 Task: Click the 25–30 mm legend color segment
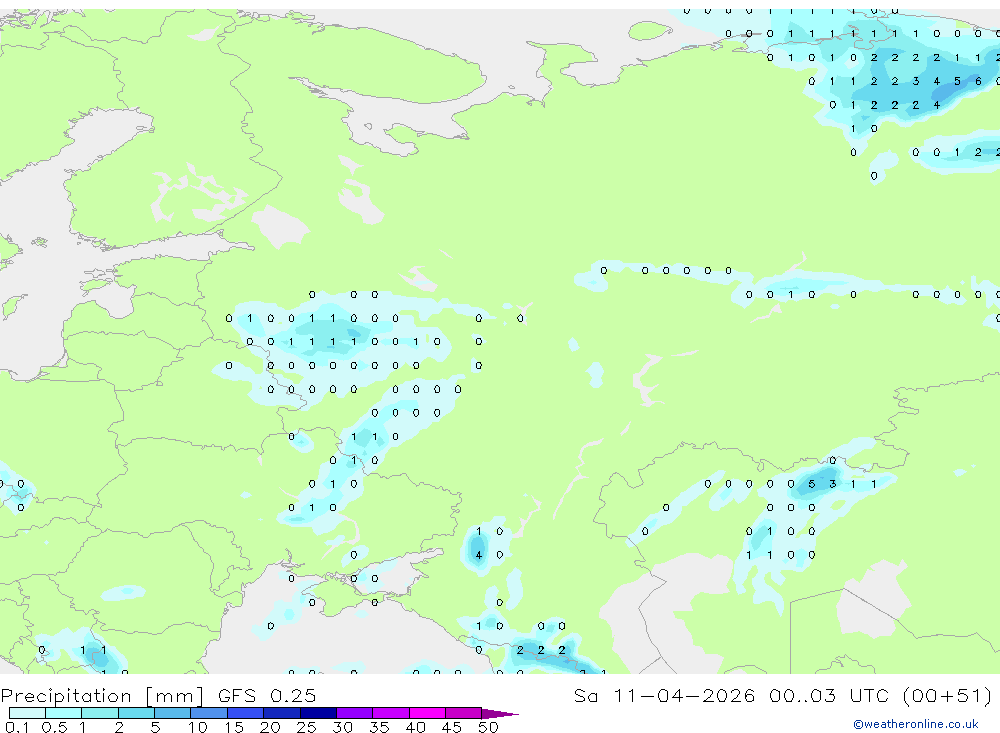(x=318, y=713)
